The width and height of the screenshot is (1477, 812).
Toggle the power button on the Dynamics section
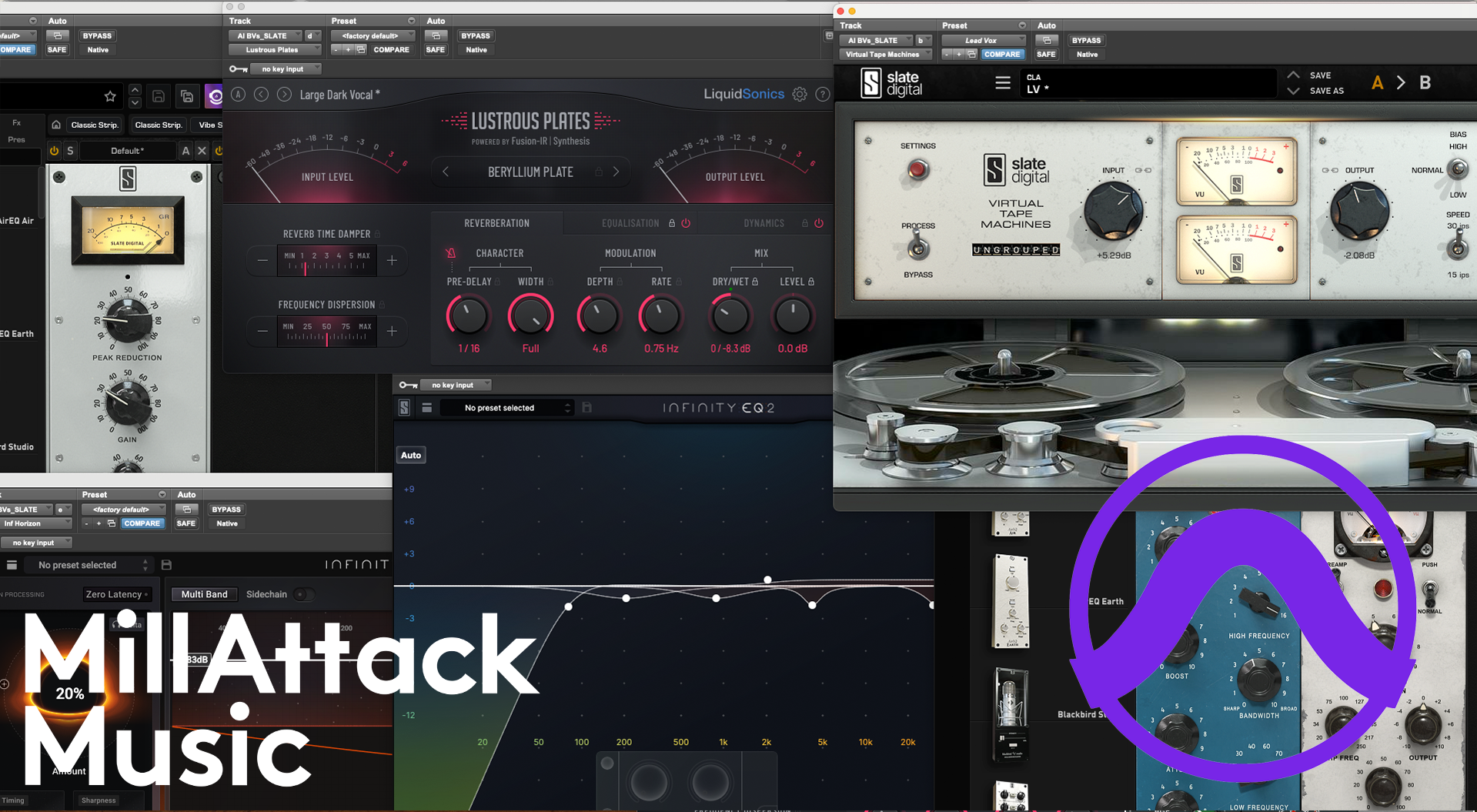pos(817,223)
